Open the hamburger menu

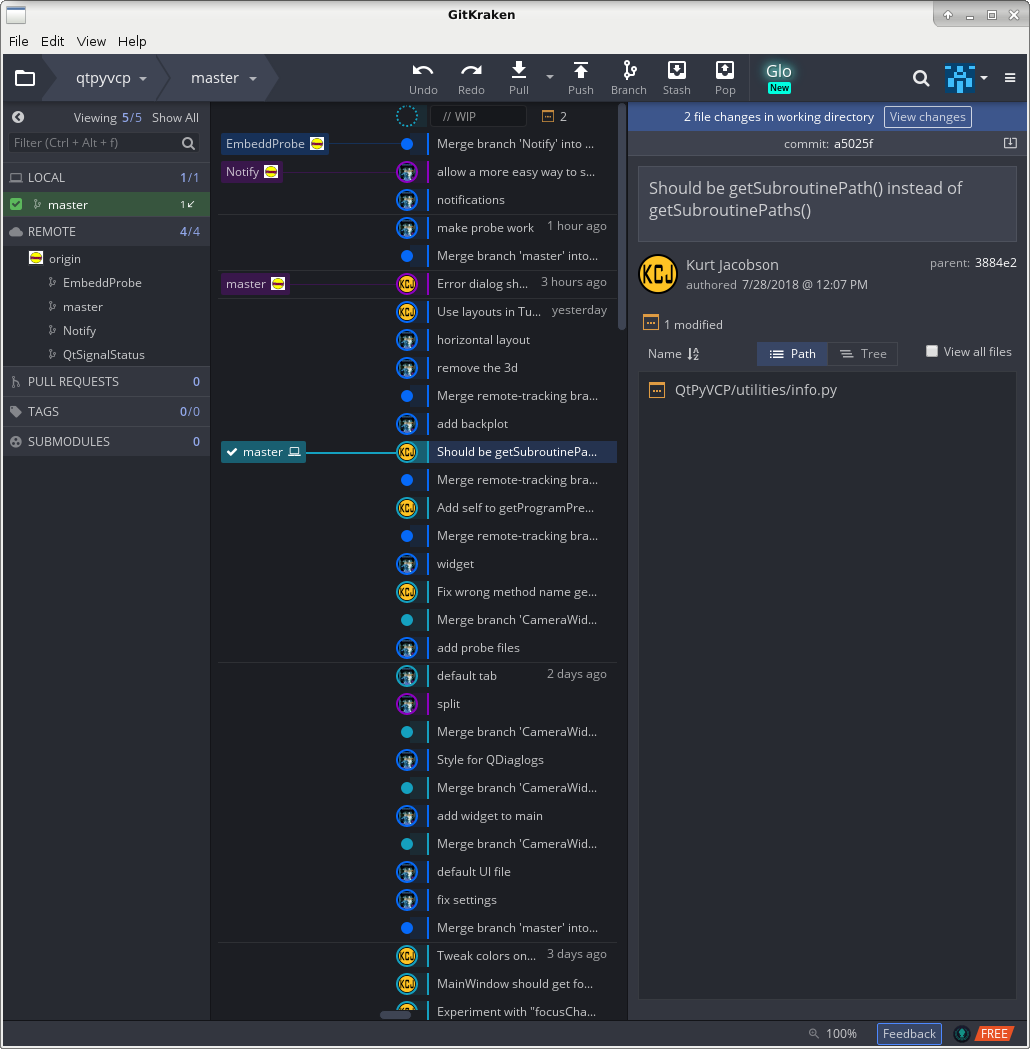coord(1010,78)
